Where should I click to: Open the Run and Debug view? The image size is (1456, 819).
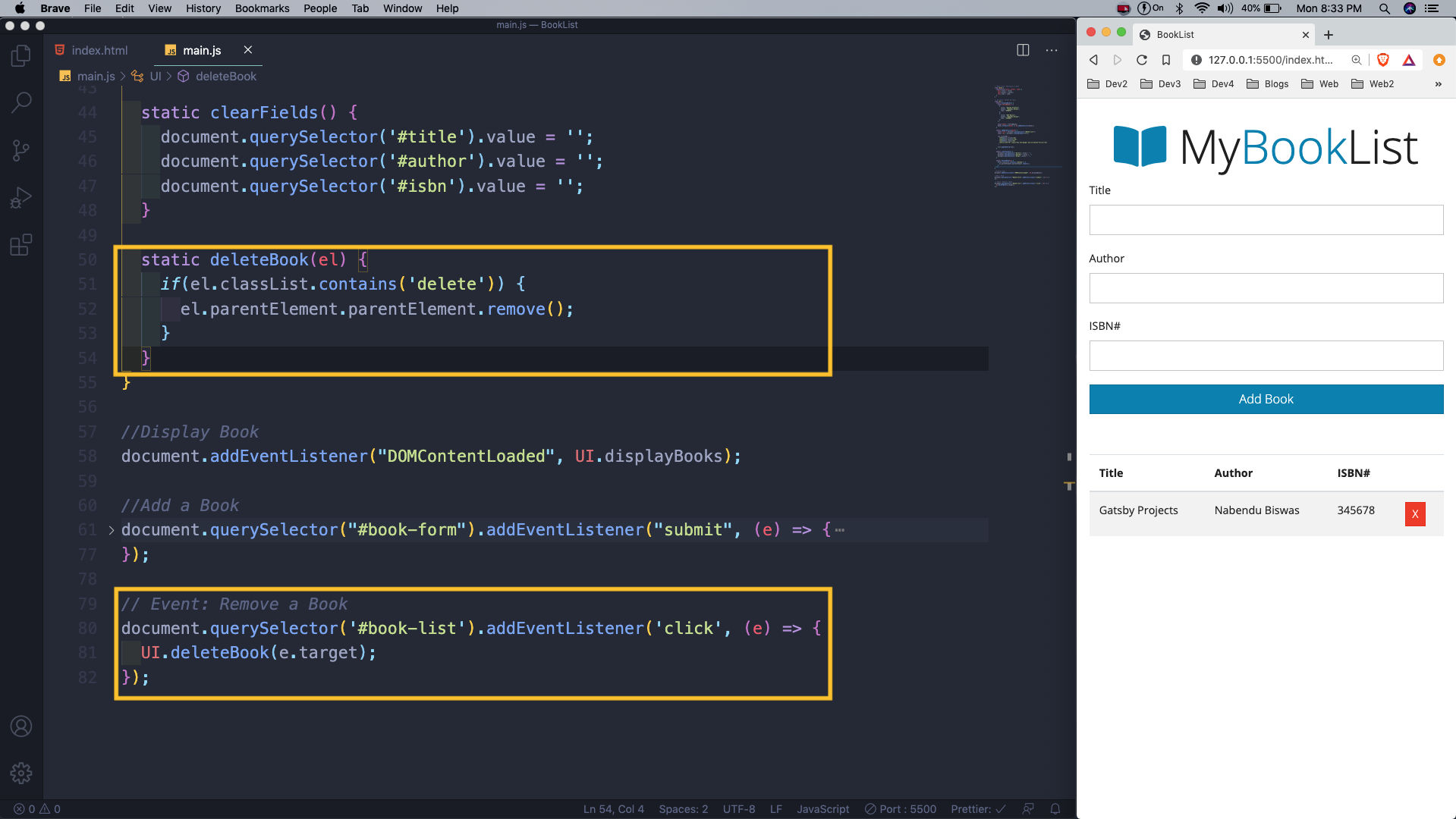(21, 198)
